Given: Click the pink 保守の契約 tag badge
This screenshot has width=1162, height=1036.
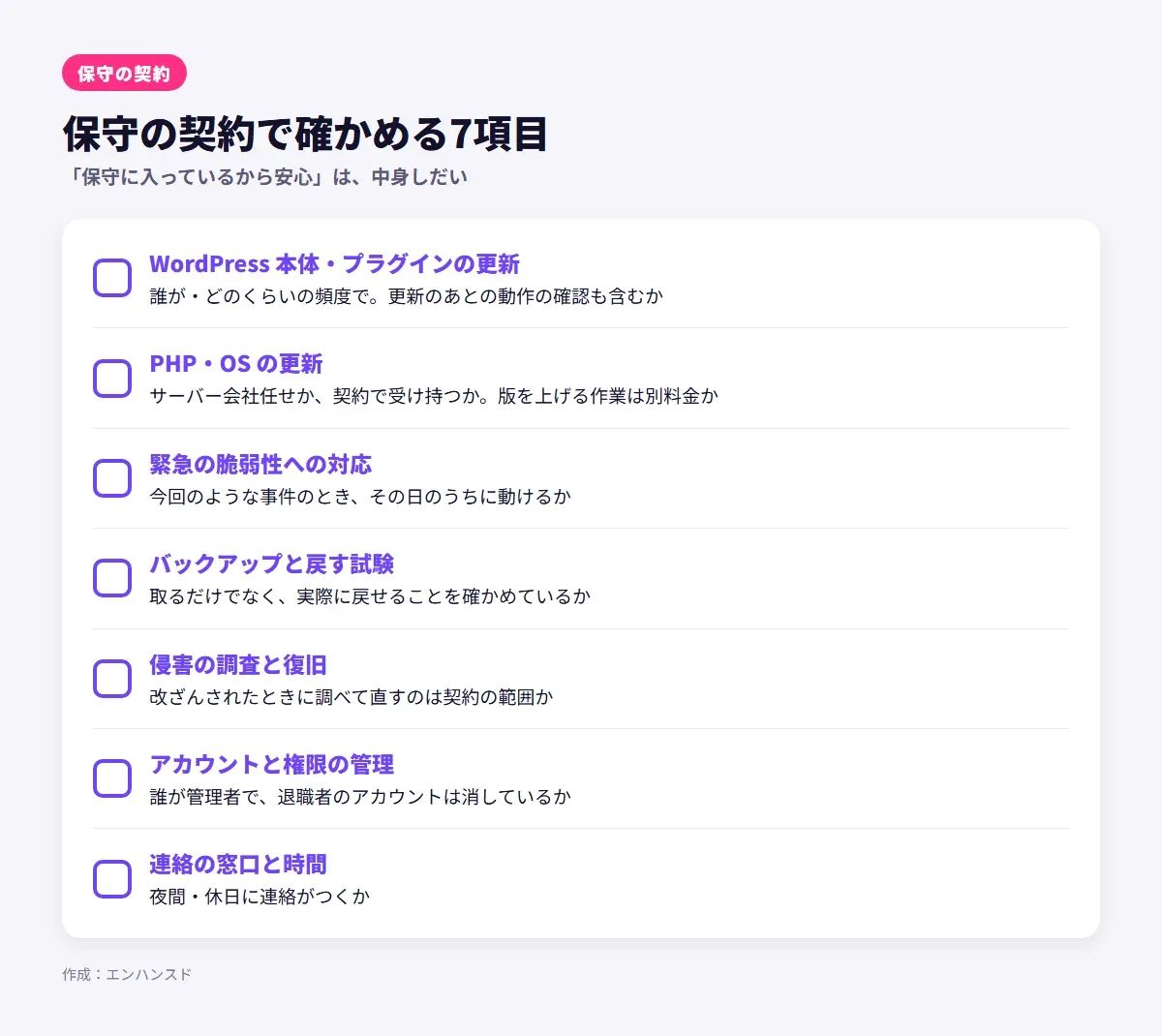Looking at the screenshot, I should (x=124, y=74).
